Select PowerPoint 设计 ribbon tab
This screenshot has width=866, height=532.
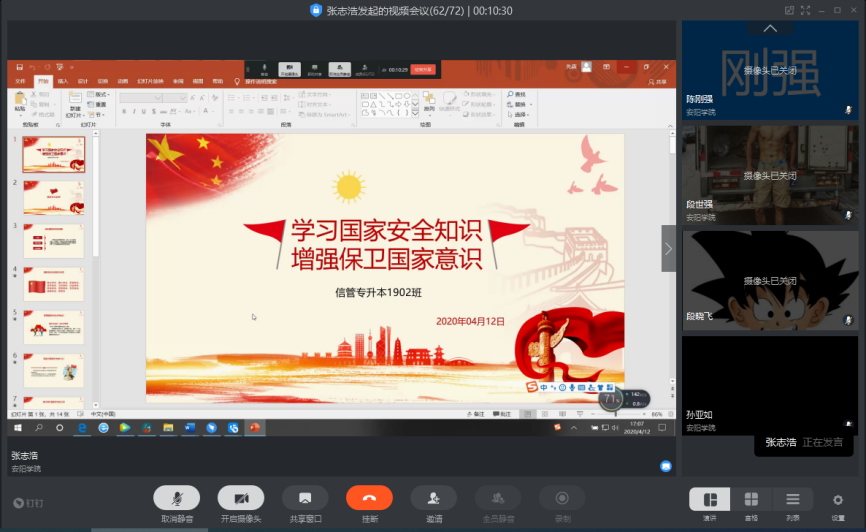(x=83, y=81)
